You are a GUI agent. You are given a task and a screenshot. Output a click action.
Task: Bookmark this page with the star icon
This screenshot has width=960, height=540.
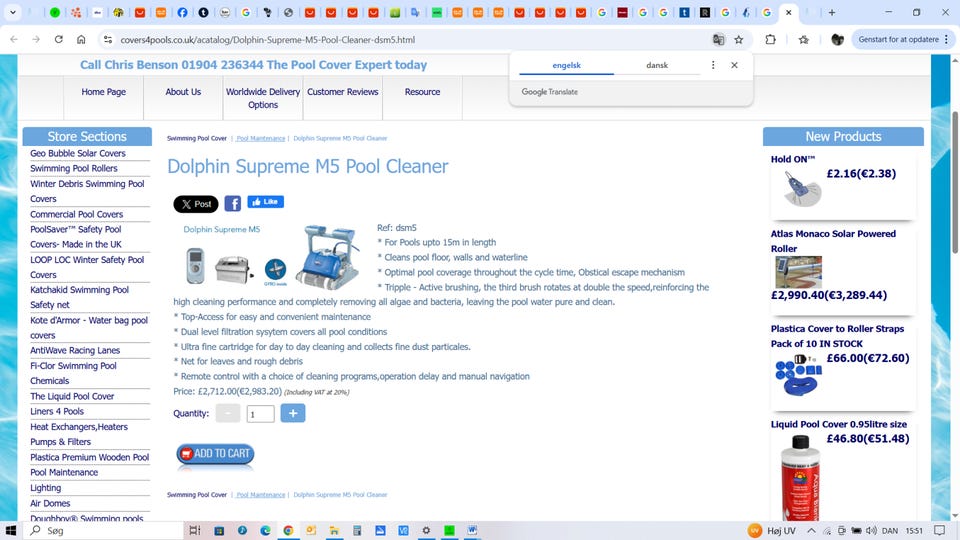tap(739, 39)
